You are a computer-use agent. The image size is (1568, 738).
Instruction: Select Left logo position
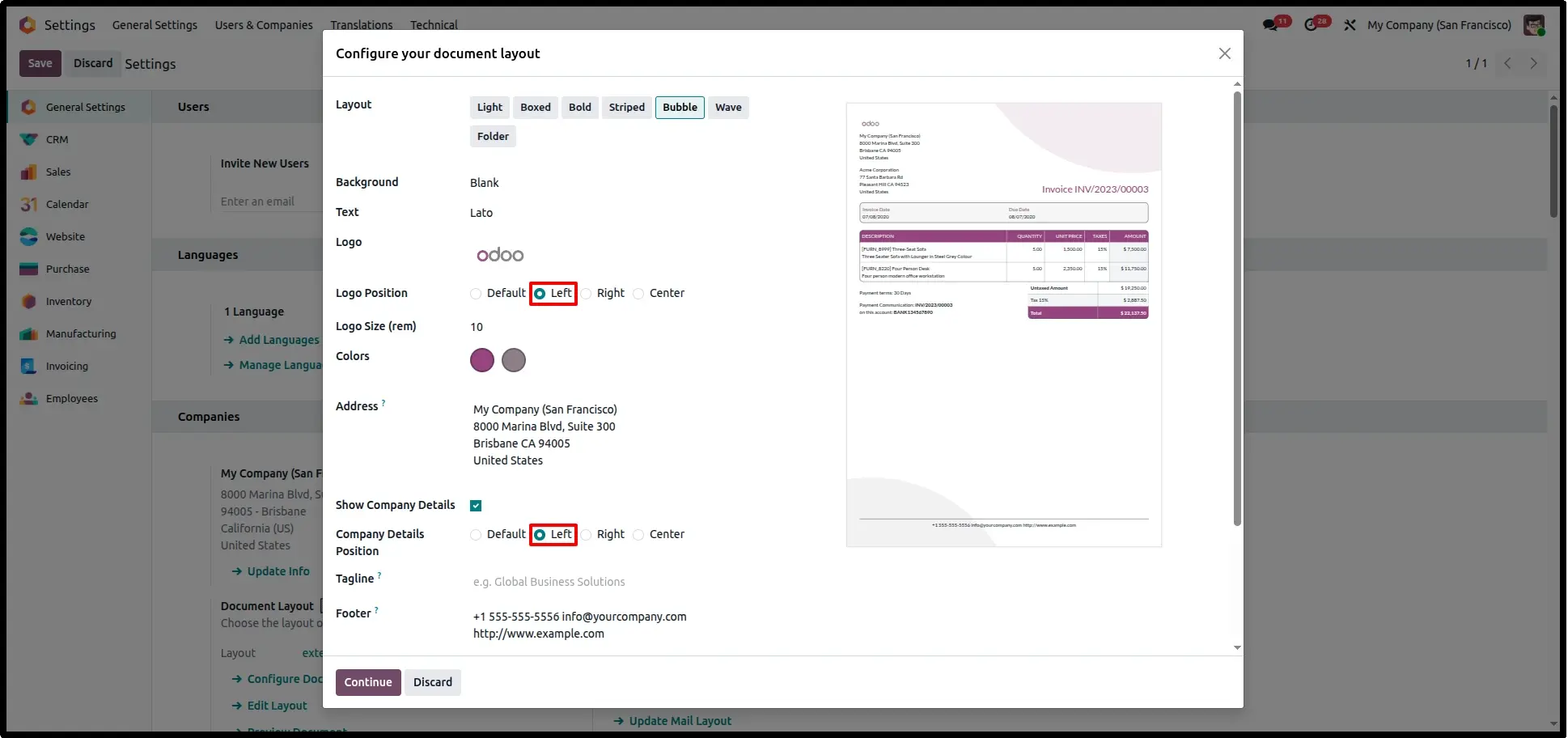click(x=540, y=294)
